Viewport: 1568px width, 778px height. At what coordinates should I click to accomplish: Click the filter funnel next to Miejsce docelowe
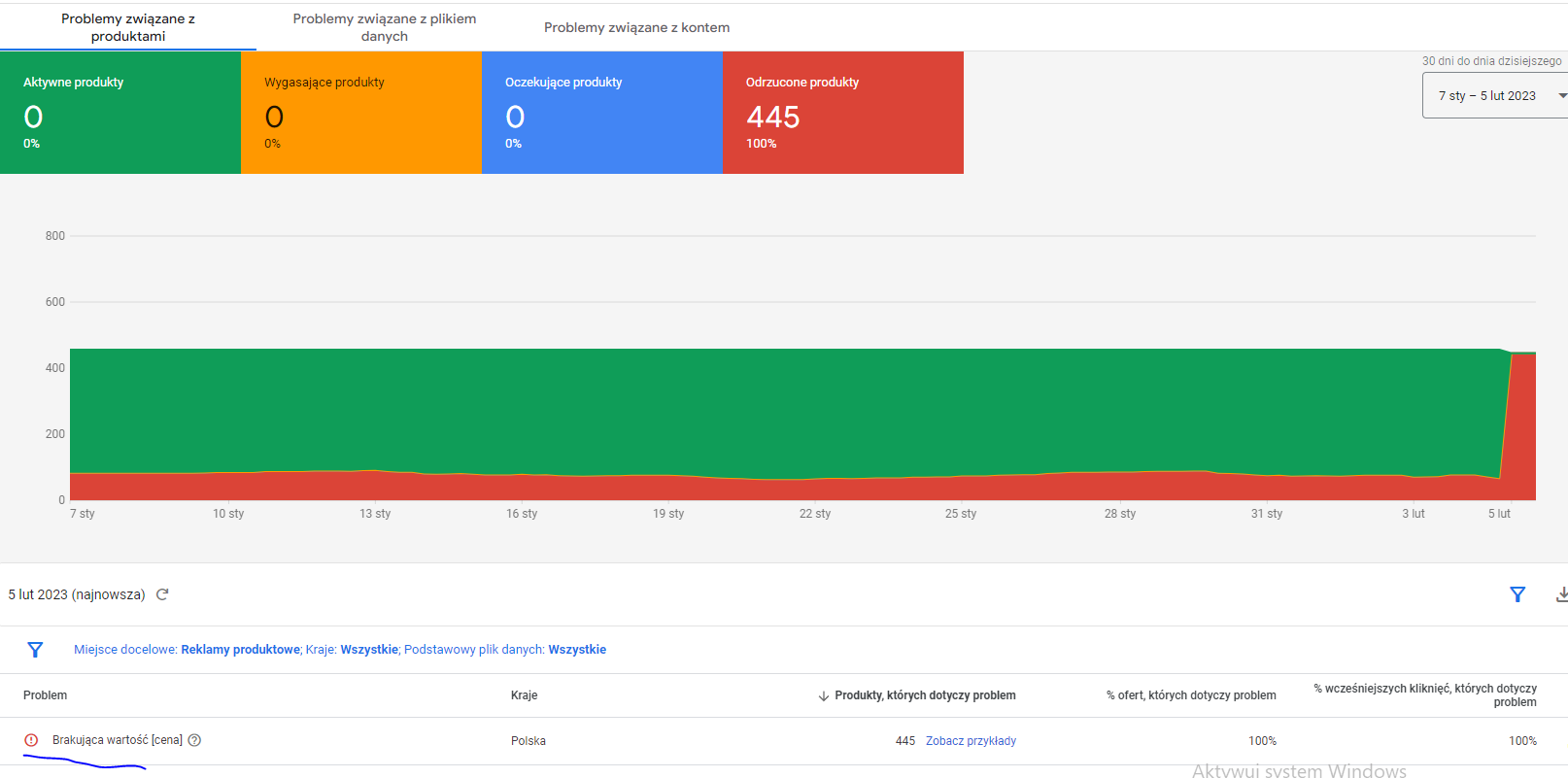coord(35,650)
